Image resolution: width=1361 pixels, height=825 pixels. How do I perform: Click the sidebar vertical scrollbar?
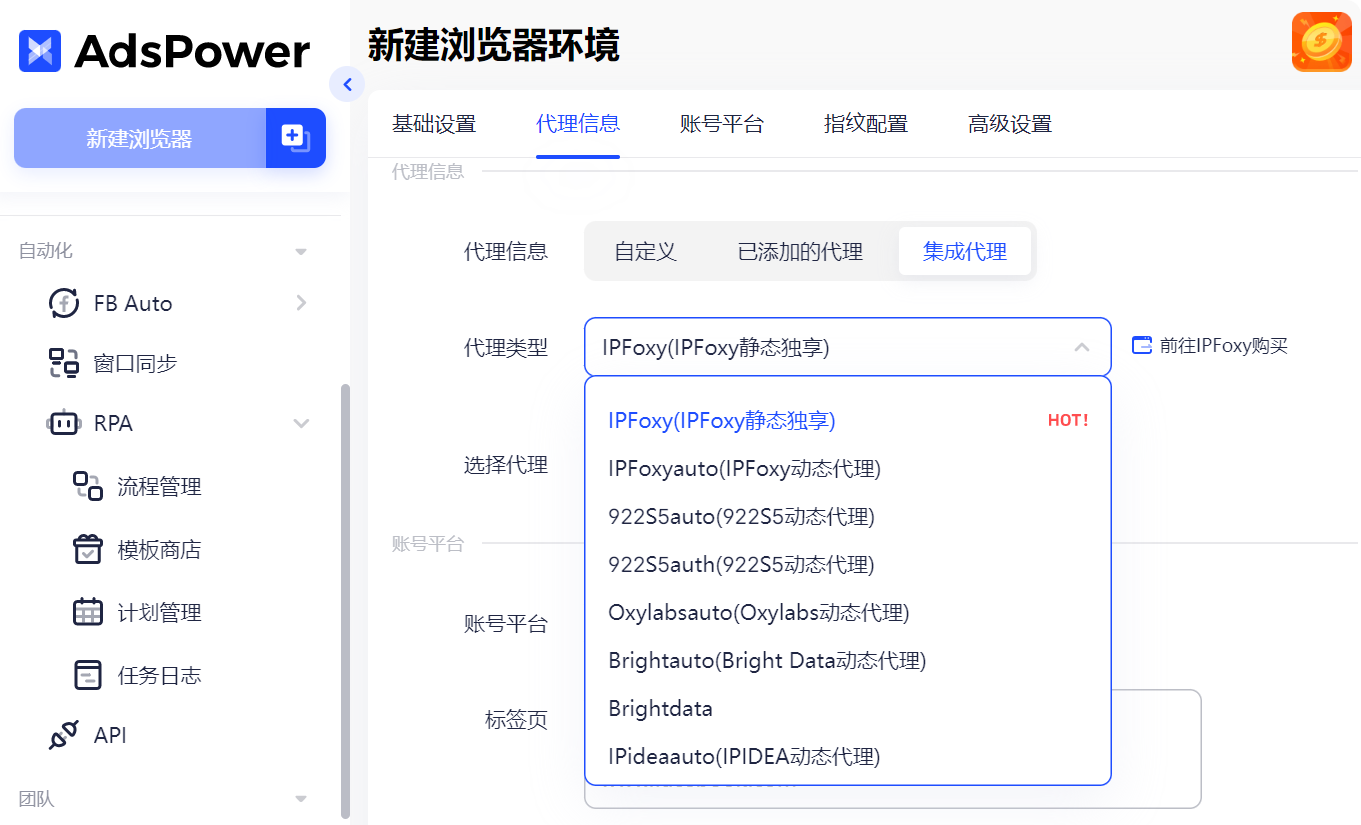pos(346,601)
